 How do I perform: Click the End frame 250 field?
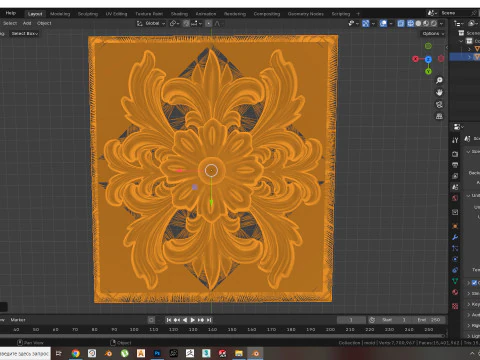429,320
